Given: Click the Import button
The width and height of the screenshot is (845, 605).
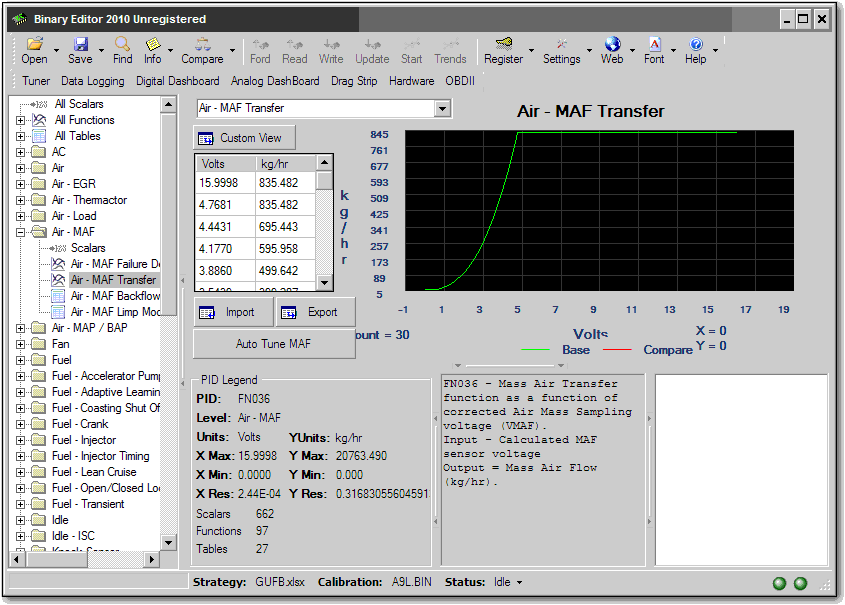Looking at the screenshot, I should tap(233, 312).
